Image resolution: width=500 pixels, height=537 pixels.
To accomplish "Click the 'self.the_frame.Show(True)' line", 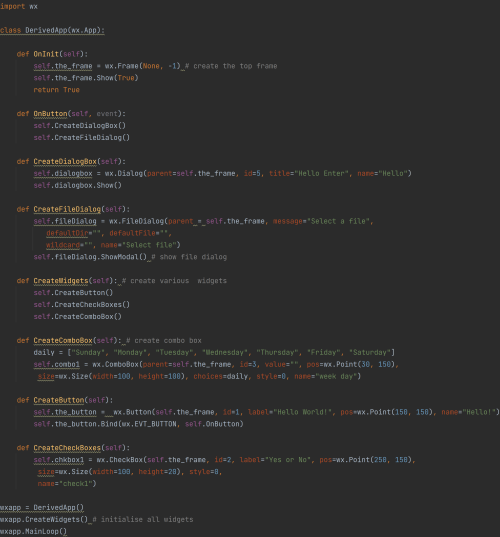I will (86, 78).
